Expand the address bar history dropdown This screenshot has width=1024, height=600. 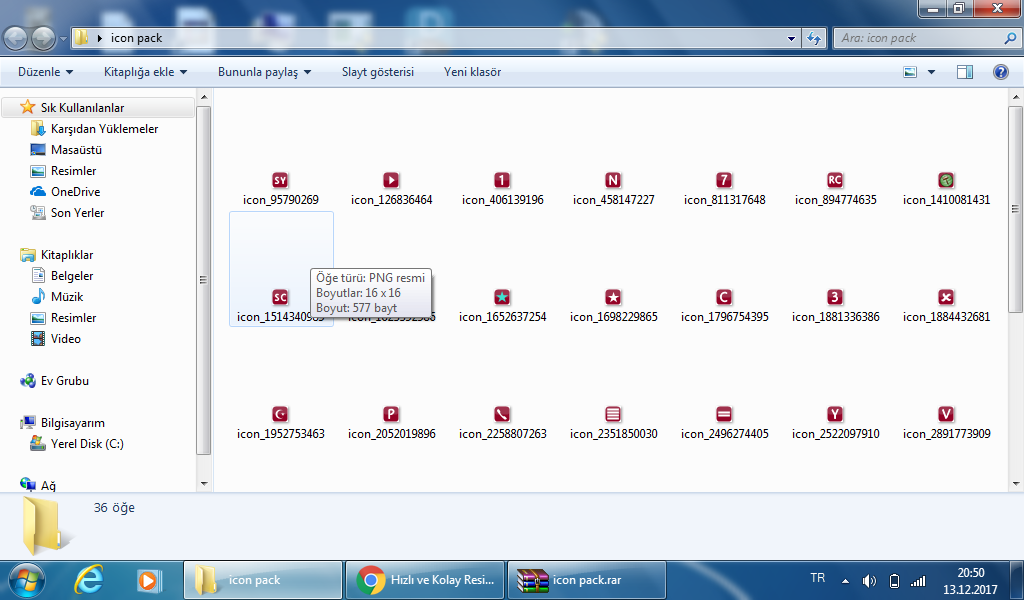[792, 39]
